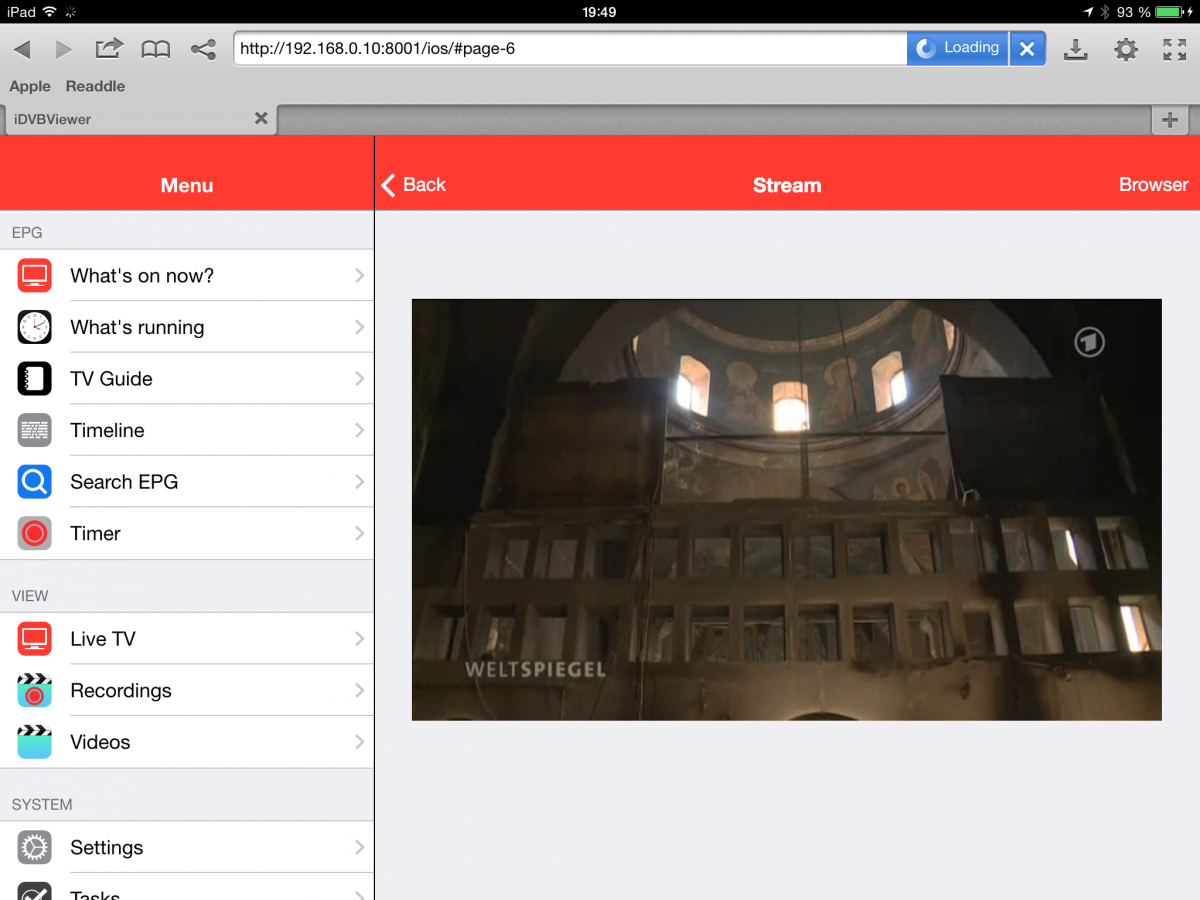Open the Recordings clapperboard icon

click(35, 690)
